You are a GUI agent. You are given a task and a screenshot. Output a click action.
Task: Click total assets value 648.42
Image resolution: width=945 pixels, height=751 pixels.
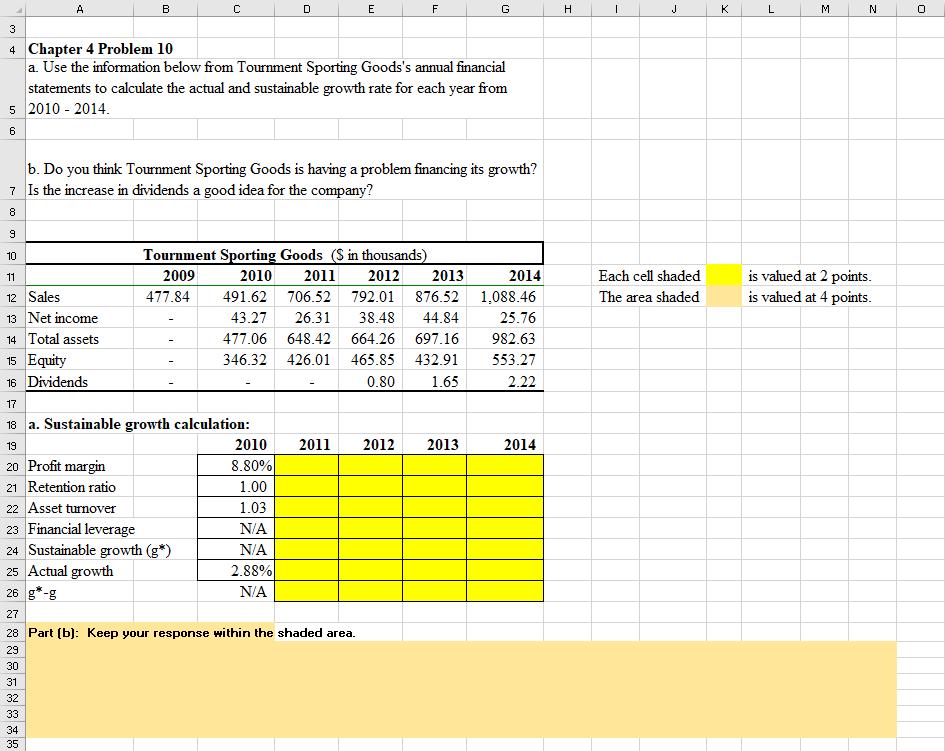pyautogui.click(x=309, y=339)
